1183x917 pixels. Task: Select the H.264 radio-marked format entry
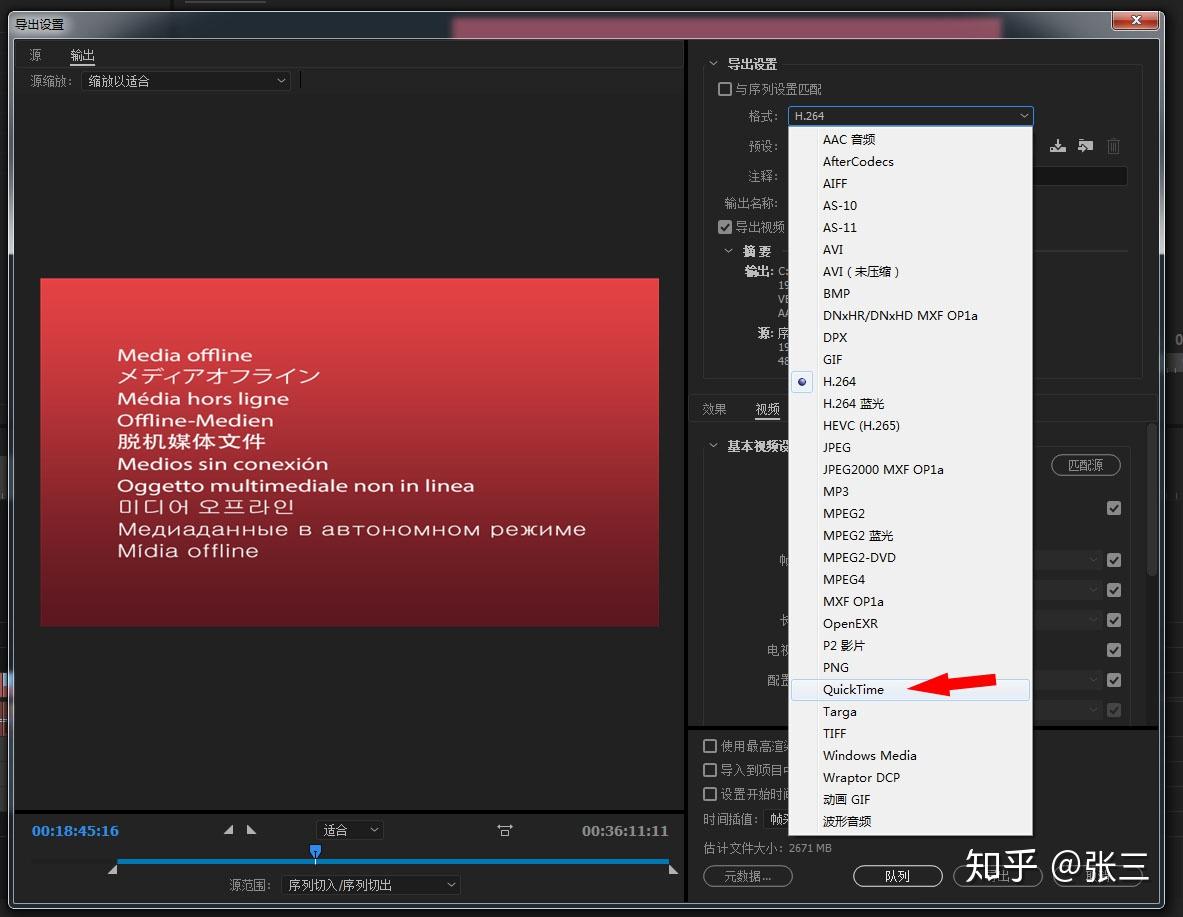tap(911, 381)
